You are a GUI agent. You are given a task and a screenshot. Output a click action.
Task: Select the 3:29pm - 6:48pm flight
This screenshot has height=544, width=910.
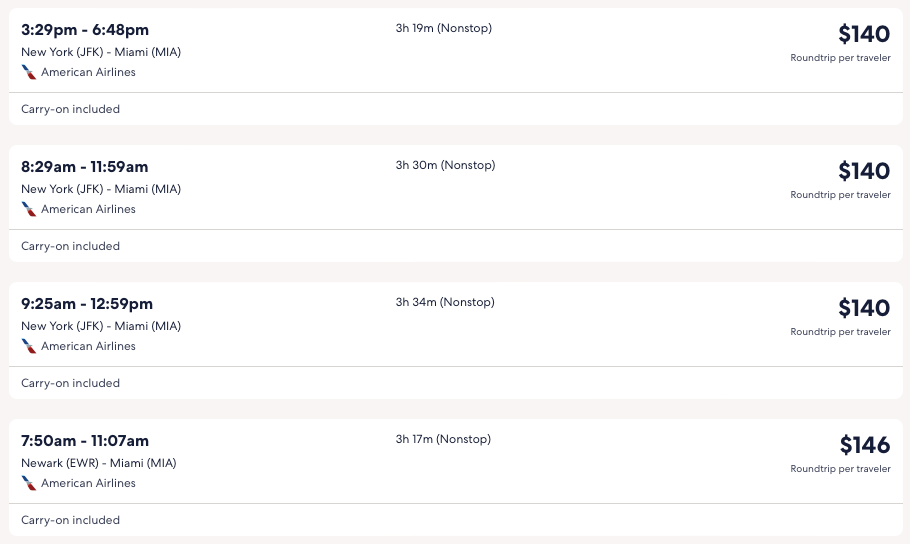click(85, 30)
